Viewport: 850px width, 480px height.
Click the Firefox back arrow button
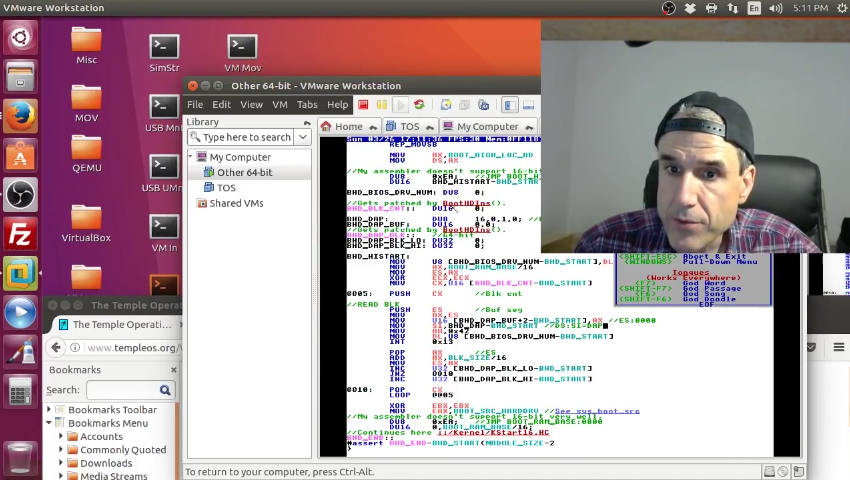(56, 347)
